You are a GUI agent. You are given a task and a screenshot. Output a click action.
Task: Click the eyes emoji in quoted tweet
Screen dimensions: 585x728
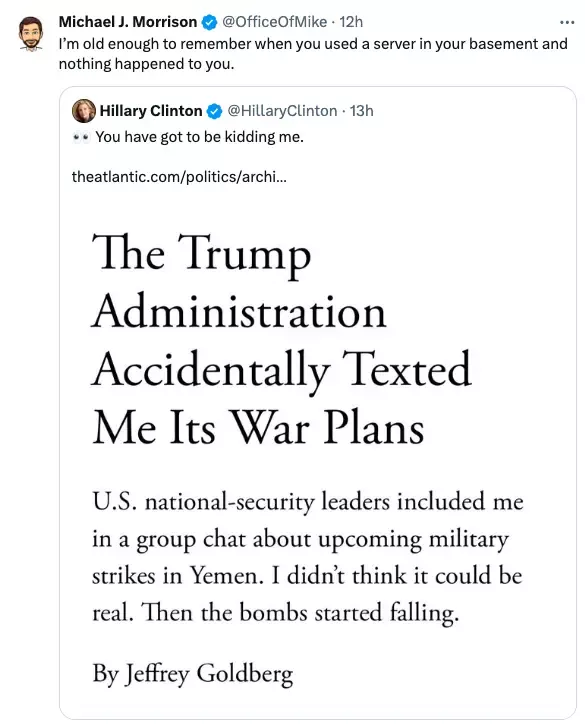(x=81, y=138)
